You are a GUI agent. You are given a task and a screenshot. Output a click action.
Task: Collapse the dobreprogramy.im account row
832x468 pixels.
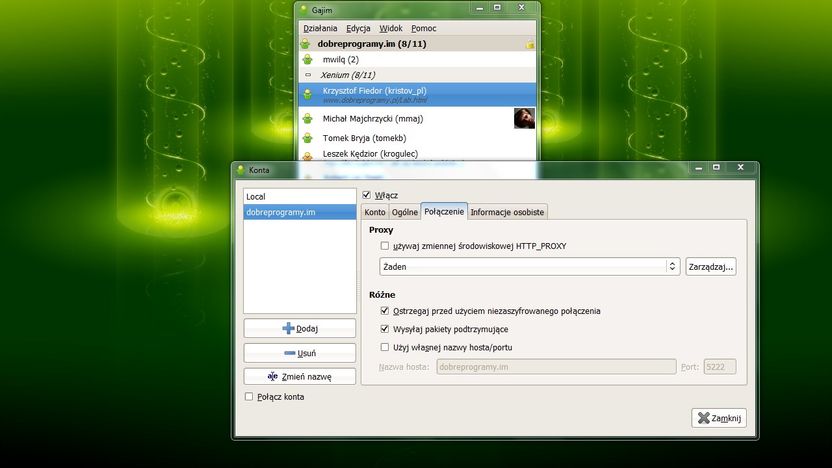click(x=306, y=44)
